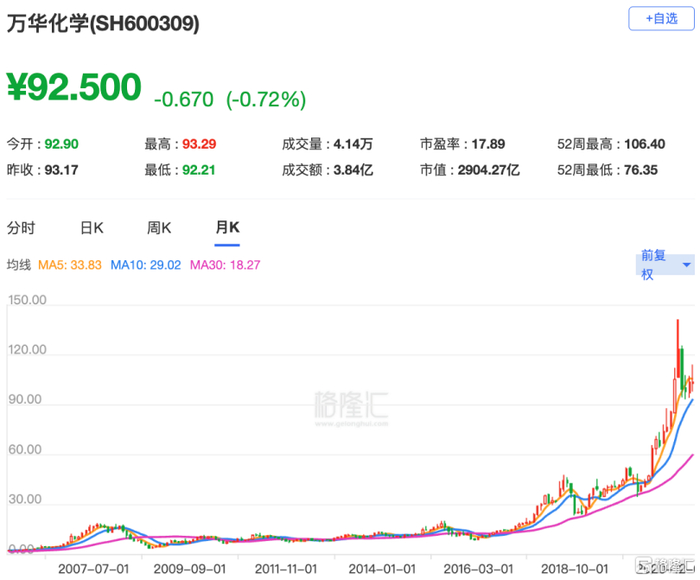Click the 市值 2904.27亿 value

[488, 170]
